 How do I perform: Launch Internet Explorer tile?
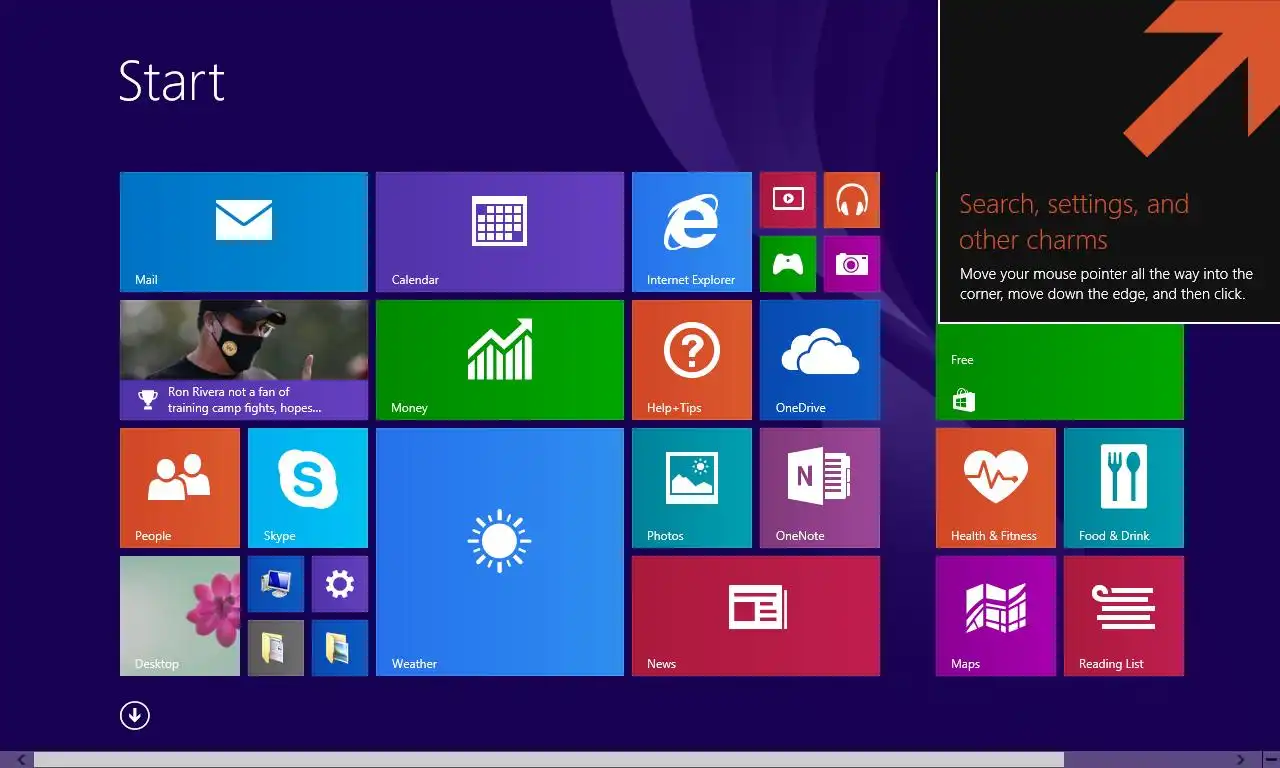point(692,232)
